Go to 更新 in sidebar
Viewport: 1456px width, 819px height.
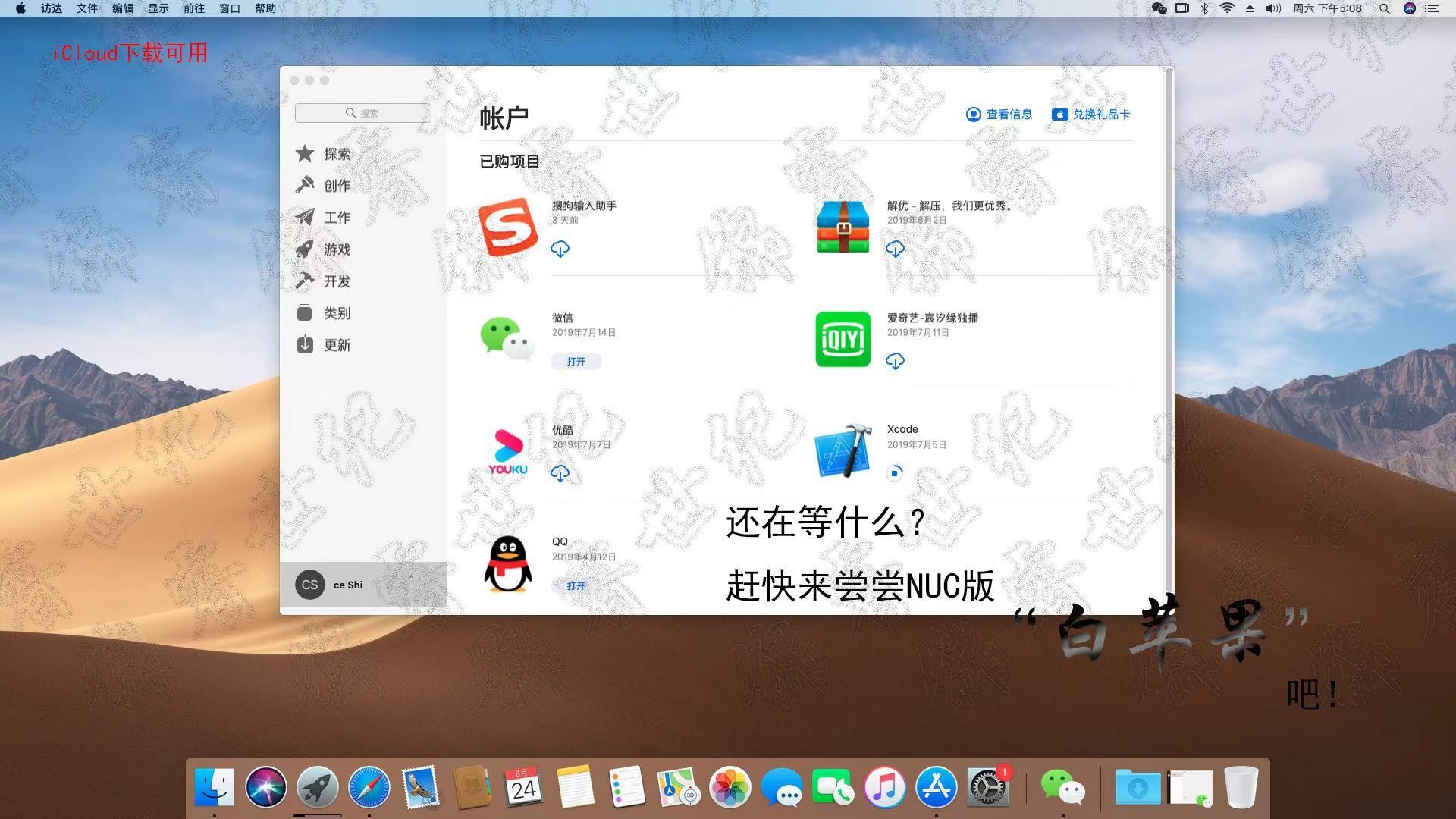[324, 345]
